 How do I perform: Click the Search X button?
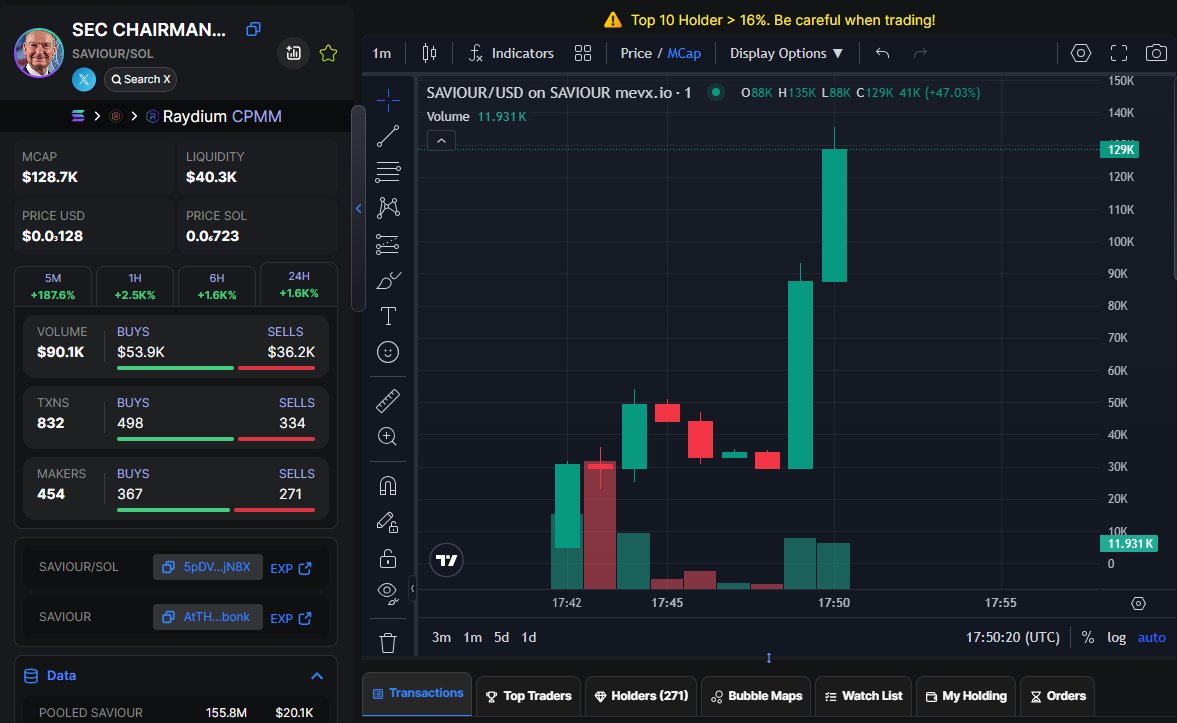point(140,79)
